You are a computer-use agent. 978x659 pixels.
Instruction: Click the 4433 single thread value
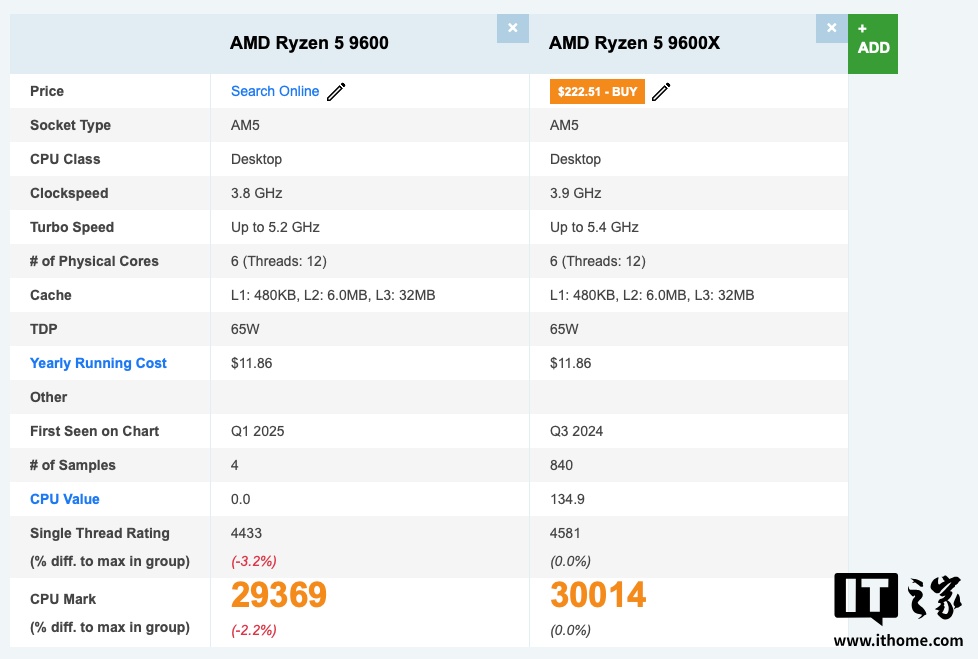(246, 533)
